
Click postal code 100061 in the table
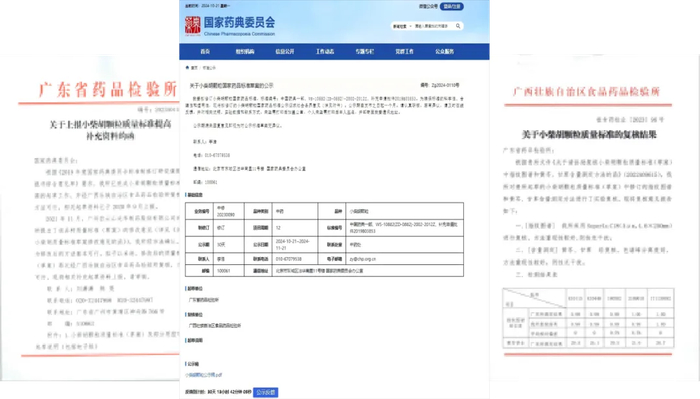[223, 270]
